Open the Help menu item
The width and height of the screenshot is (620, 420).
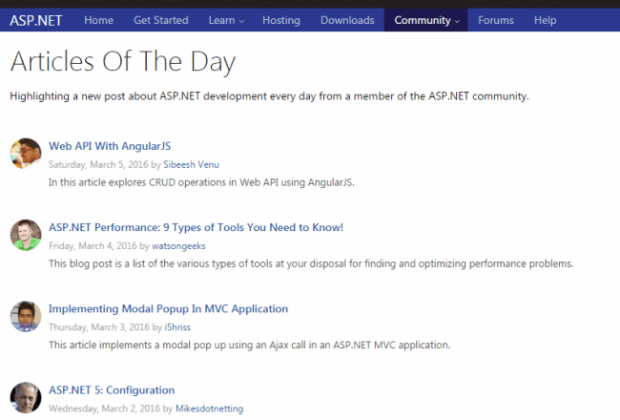pos(545,20)
